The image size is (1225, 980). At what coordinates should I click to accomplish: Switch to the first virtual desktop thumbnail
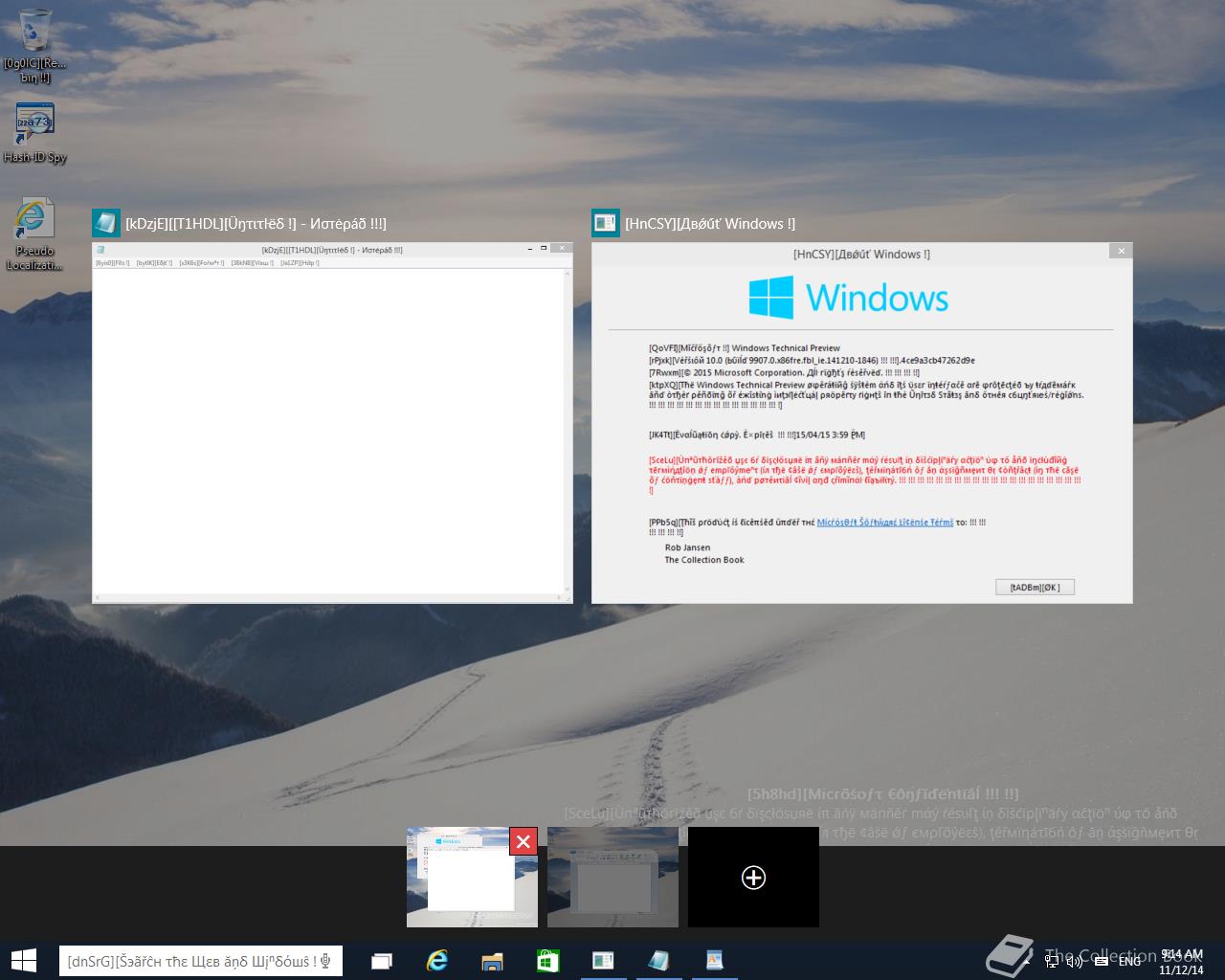click(472, 877)
